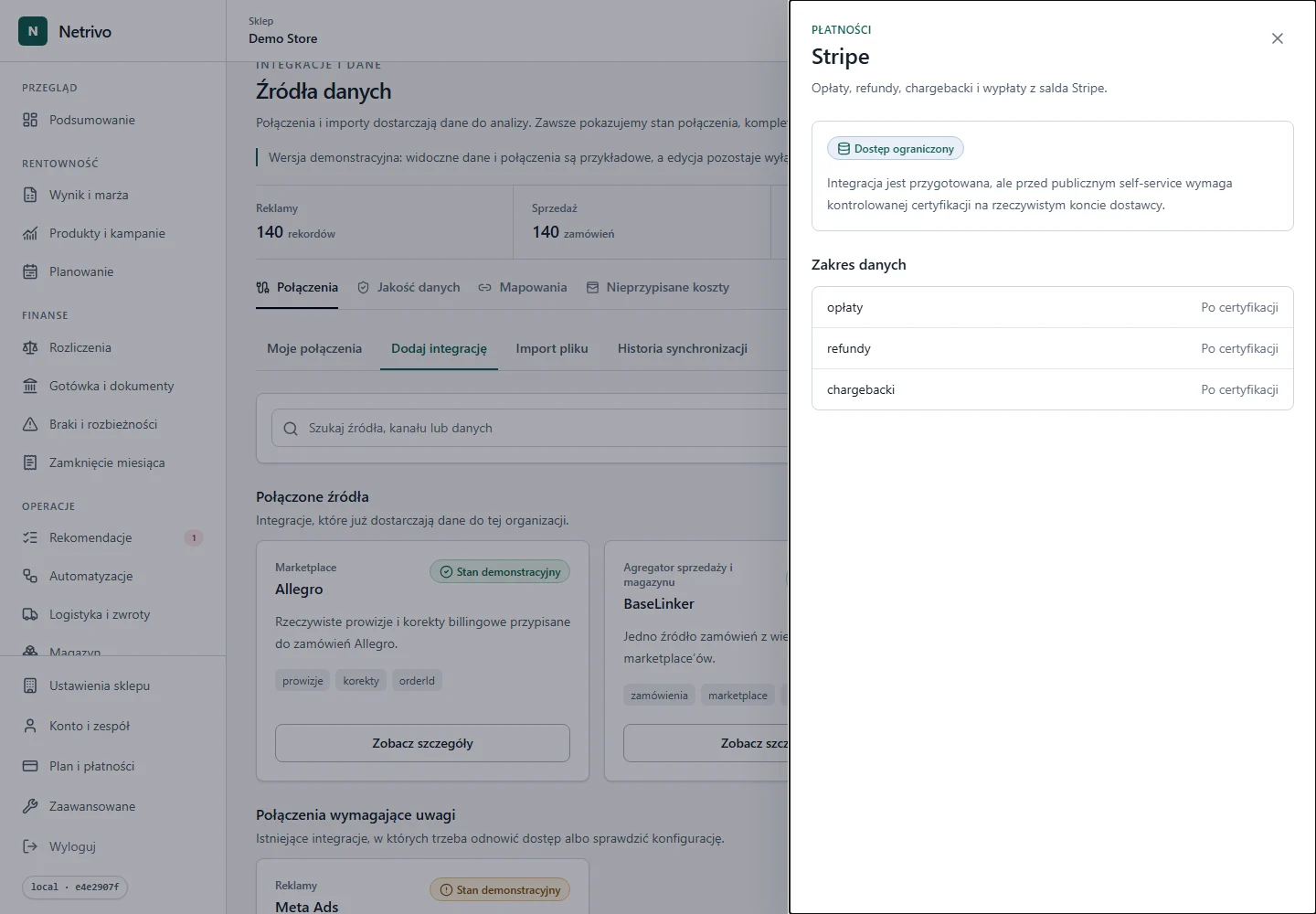This screenshot has width=1316, height=914.
Task: Click the Braki i rozbieżności warning icon
Action: (x=30, y=424)
